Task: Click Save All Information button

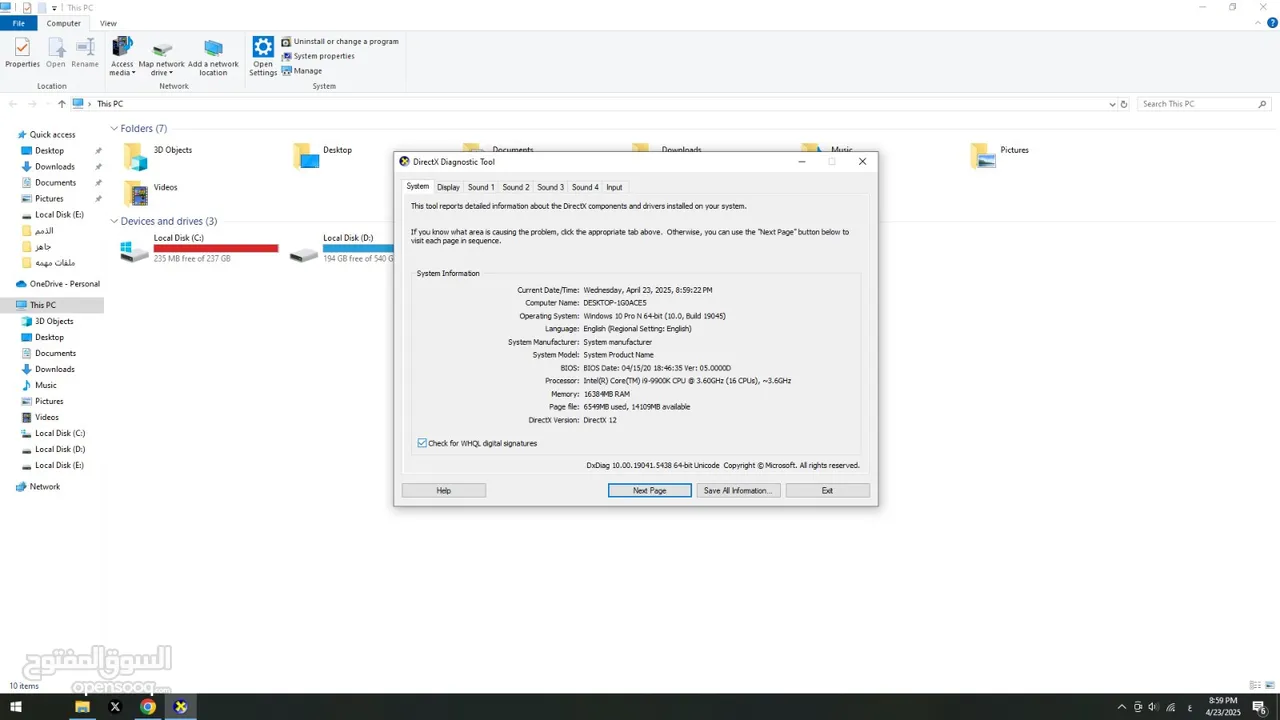Action: click(x=738, y=490)
